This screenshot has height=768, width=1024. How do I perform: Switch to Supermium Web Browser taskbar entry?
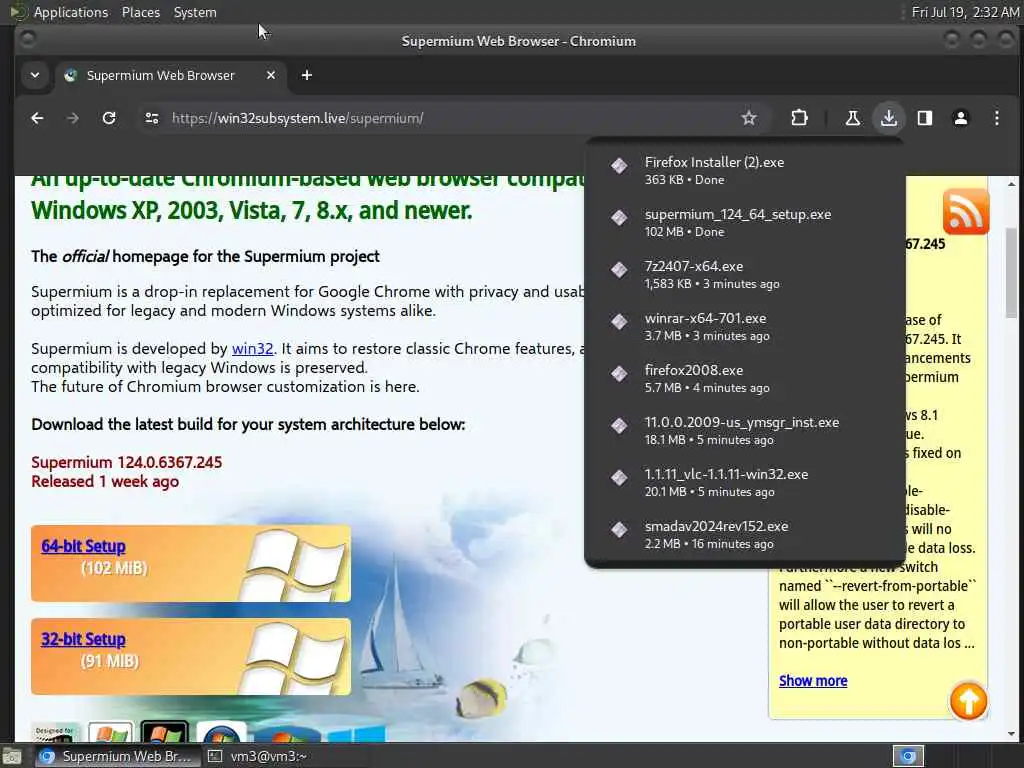pos(116,756)
